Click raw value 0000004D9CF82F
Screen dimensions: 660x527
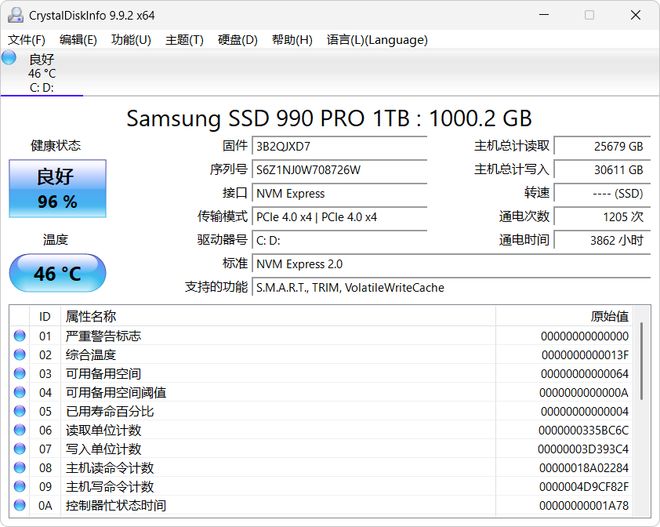(x=584, y=487)
